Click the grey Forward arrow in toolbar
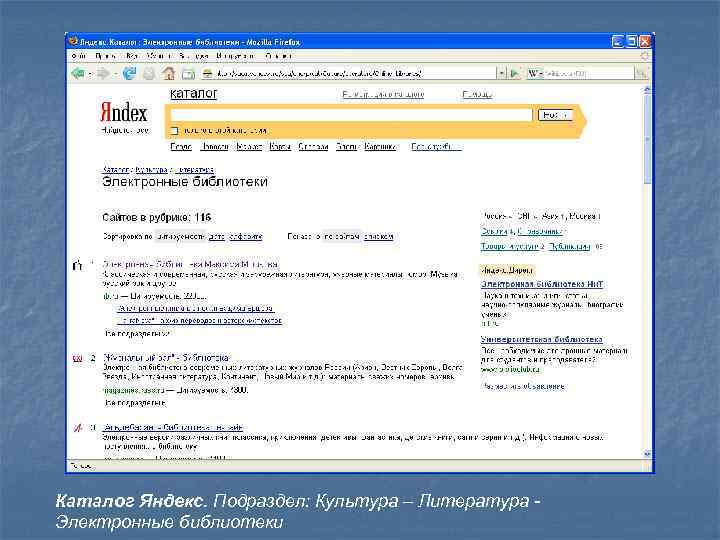 tap(103, 73)
